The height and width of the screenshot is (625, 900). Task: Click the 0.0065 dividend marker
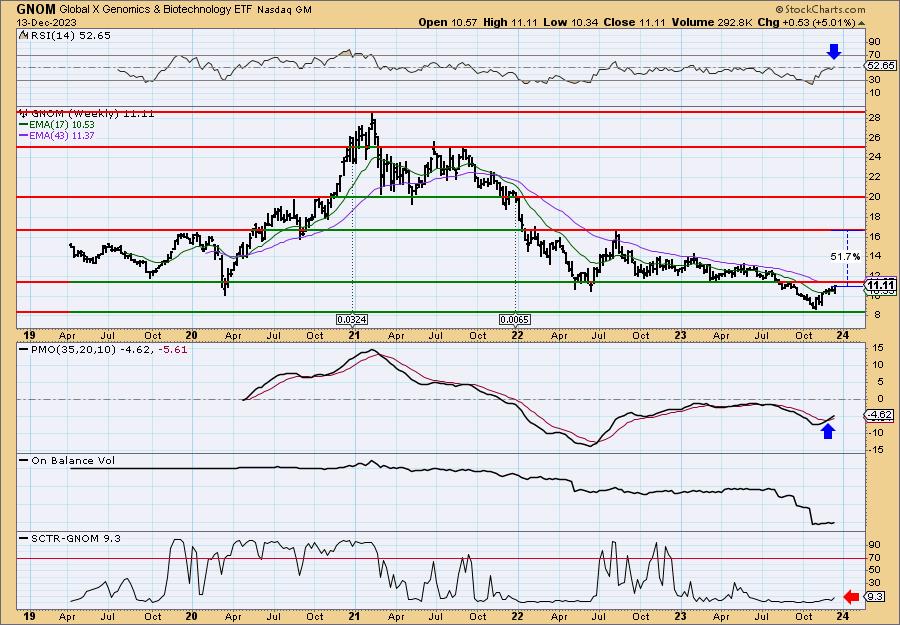[x=515, y=319]
